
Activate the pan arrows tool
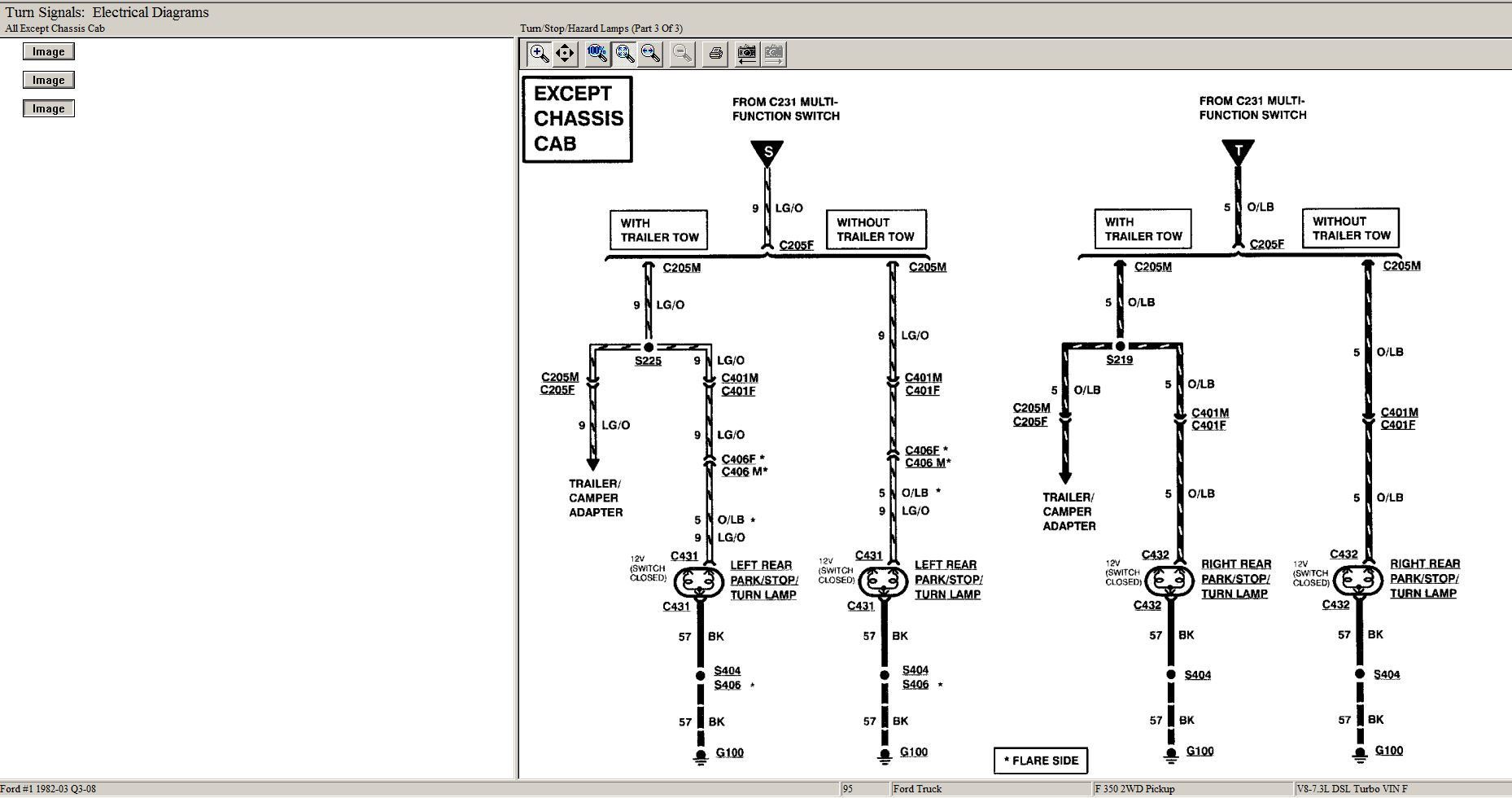pyautogui.click(x=565, y=54)
